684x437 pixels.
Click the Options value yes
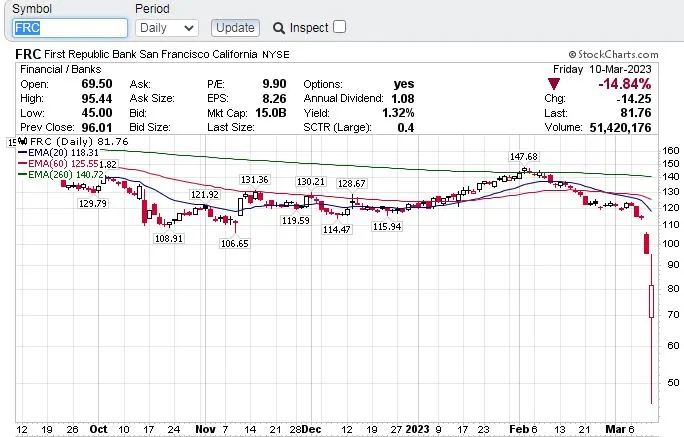pyautogui.click(x=404, y=84)
